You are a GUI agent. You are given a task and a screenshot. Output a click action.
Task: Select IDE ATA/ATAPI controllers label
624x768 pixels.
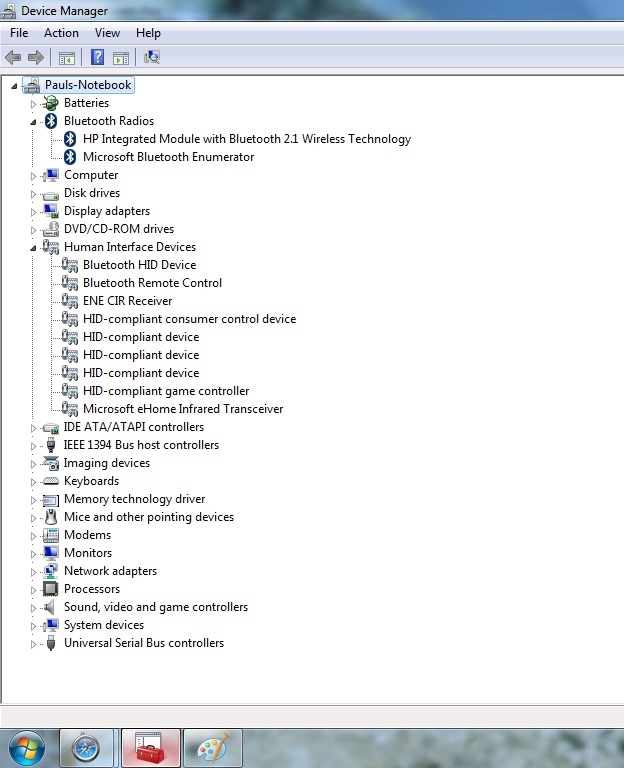pyautogui.click(x=134, y=427)
